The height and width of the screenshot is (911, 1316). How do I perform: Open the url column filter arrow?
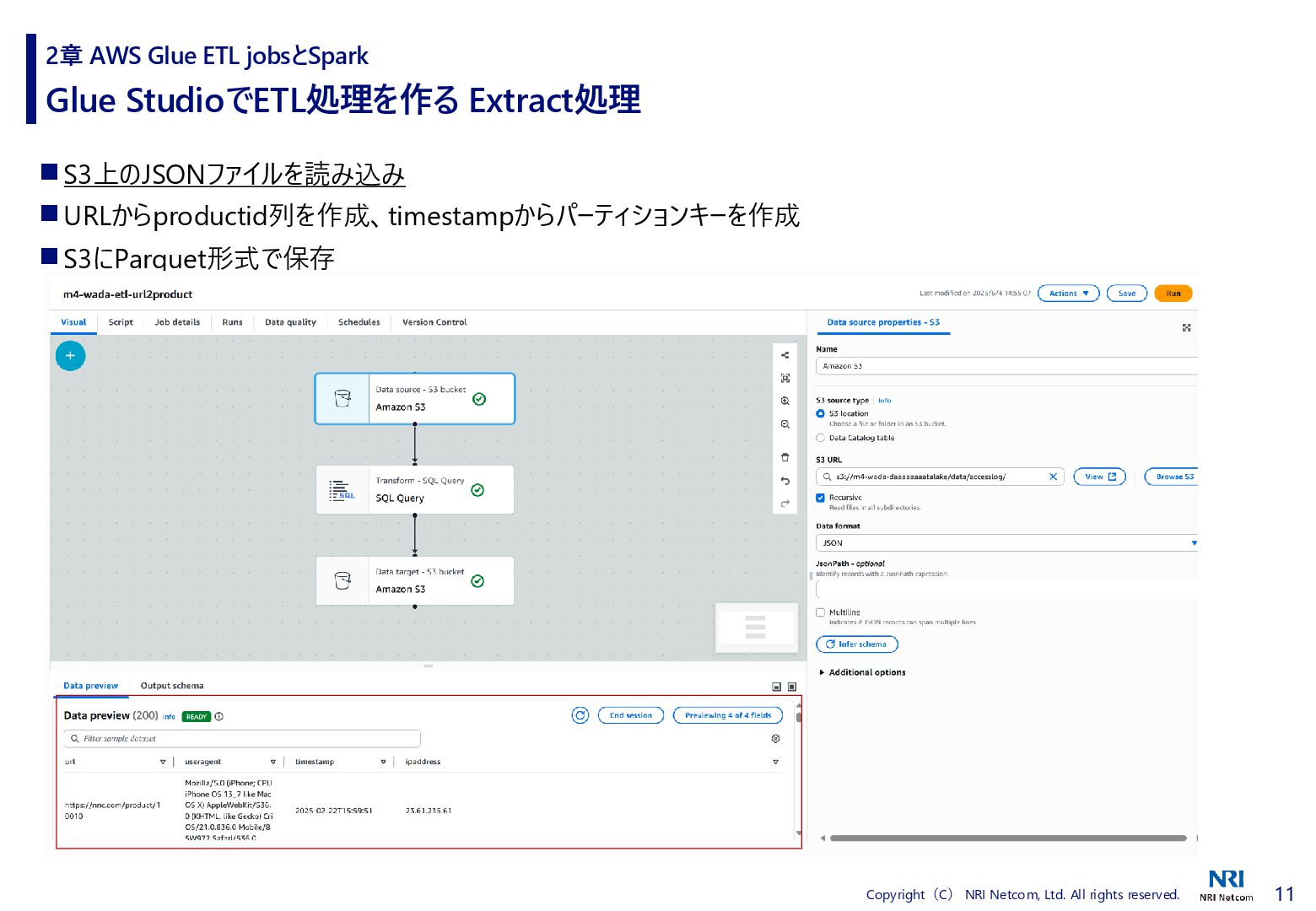click(163, 762)
